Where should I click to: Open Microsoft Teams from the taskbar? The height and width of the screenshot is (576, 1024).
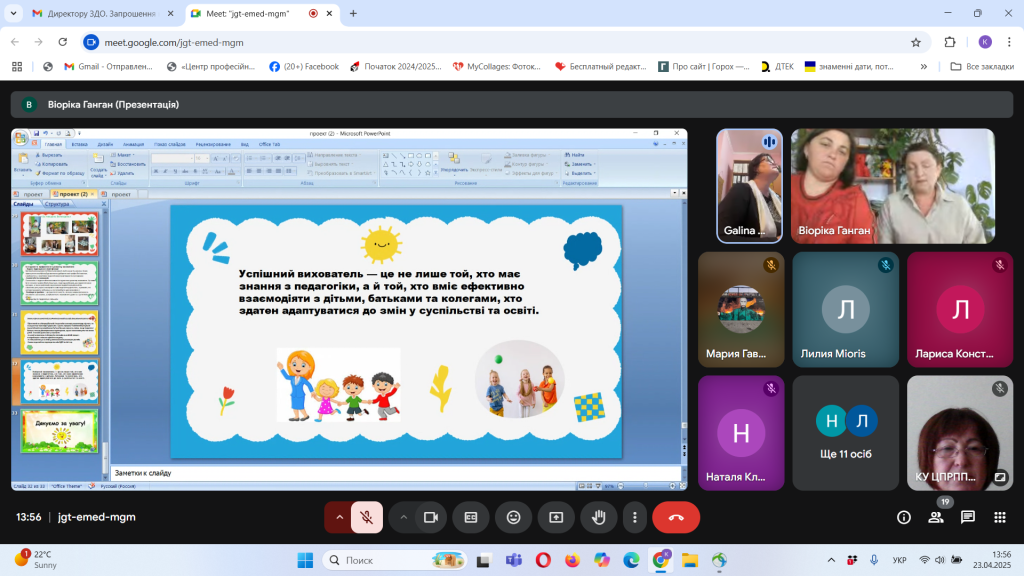(x=513, y=560)
